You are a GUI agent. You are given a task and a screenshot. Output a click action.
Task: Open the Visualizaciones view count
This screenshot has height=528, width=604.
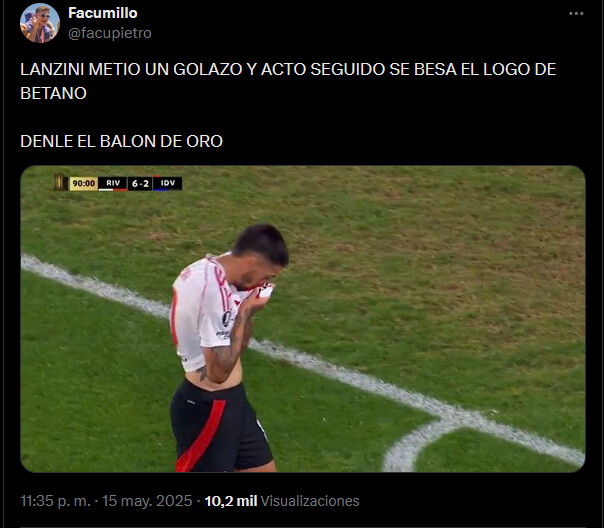(310, 501)
